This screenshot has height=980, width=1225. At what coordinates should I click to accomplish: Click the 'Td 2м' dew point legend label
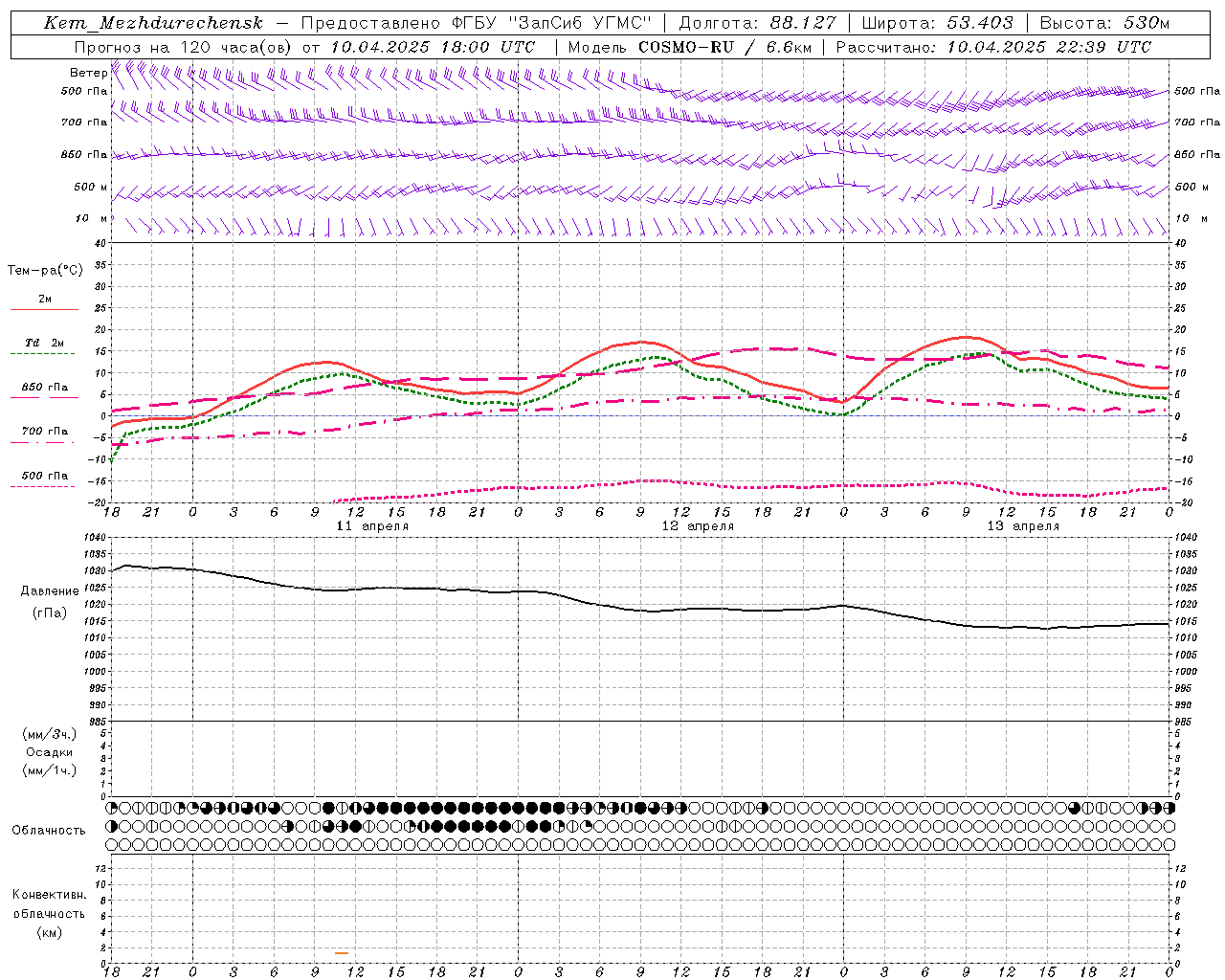click(44, 343)
